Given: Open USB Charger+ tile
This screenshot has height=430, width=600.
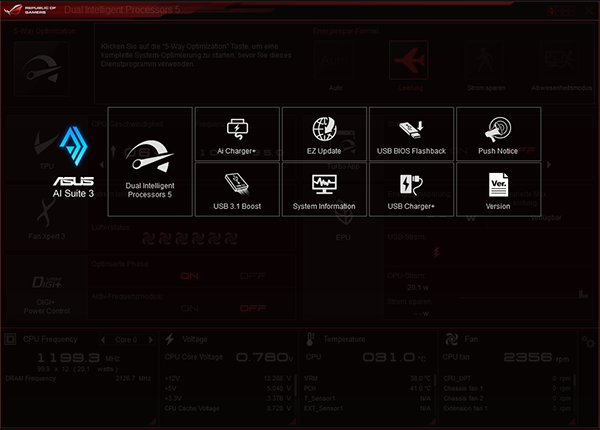Looking at the screenshot, I should pos(411,189).
